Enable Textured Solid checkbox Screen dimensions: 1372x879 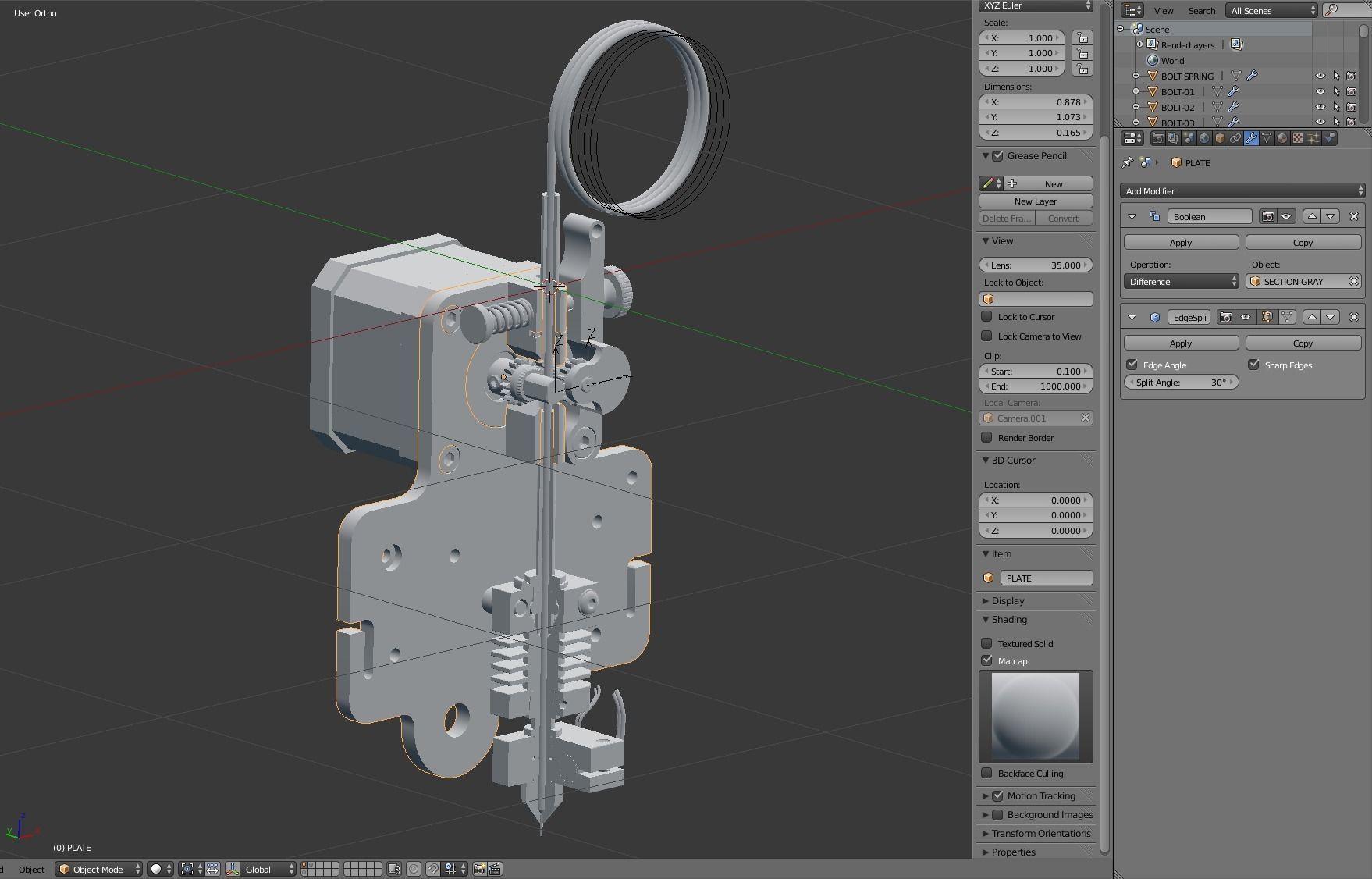pyautogui.click(x=986, y=643)
